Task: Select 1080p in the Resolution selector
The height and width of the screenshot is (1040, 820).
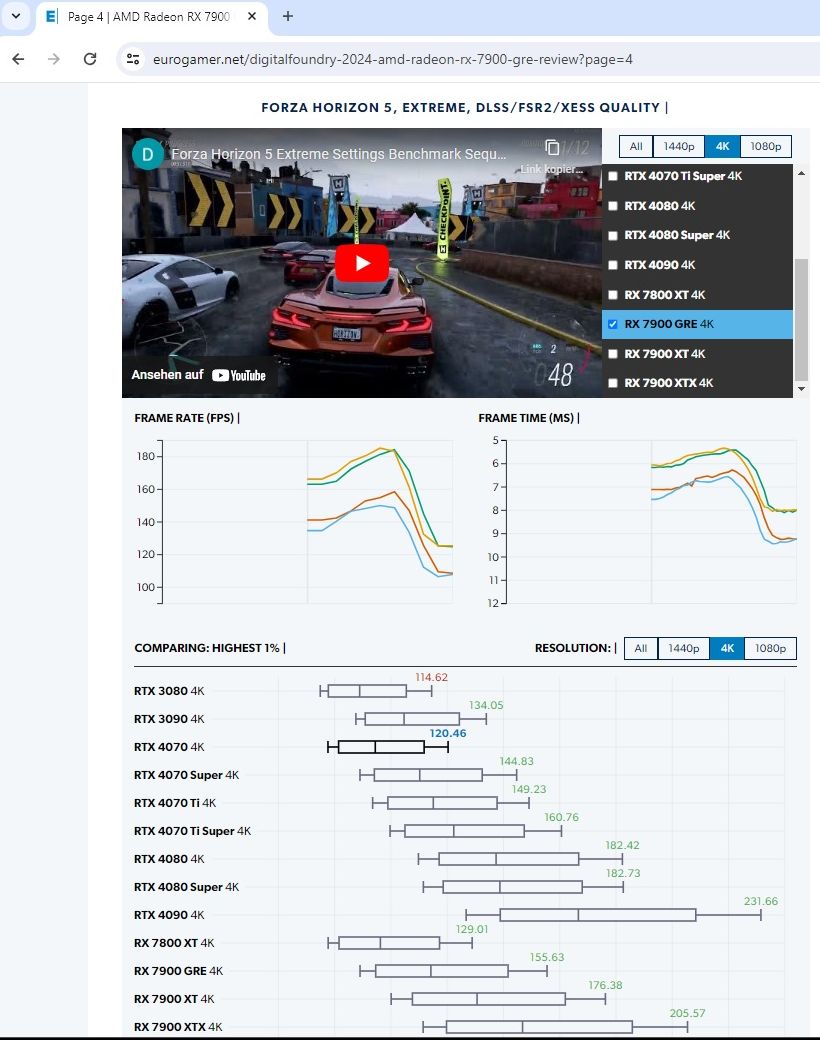Action: tap(770, 648)
